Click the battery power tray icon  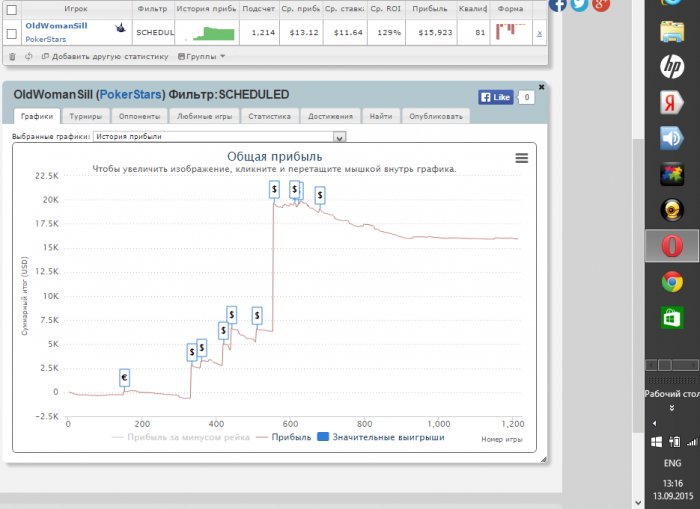pos(675,442)
